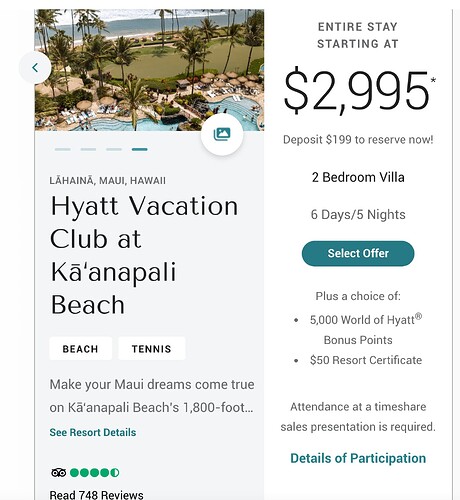The image size is (460, 500).
Task: Click Hyatt Vacation Club resort title
Action: (x=144, y=255)
